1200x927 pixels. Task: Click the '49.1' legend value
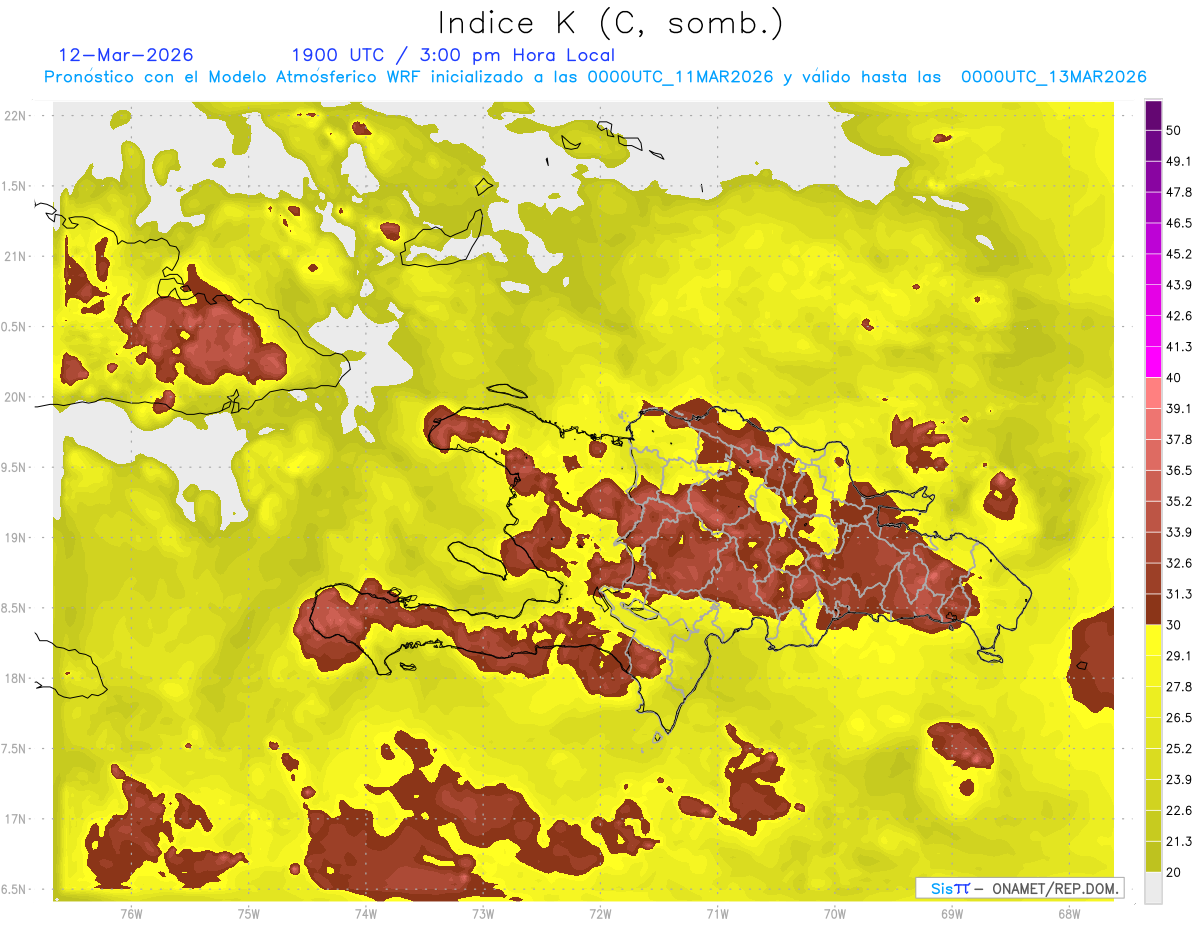(1179, 161)
